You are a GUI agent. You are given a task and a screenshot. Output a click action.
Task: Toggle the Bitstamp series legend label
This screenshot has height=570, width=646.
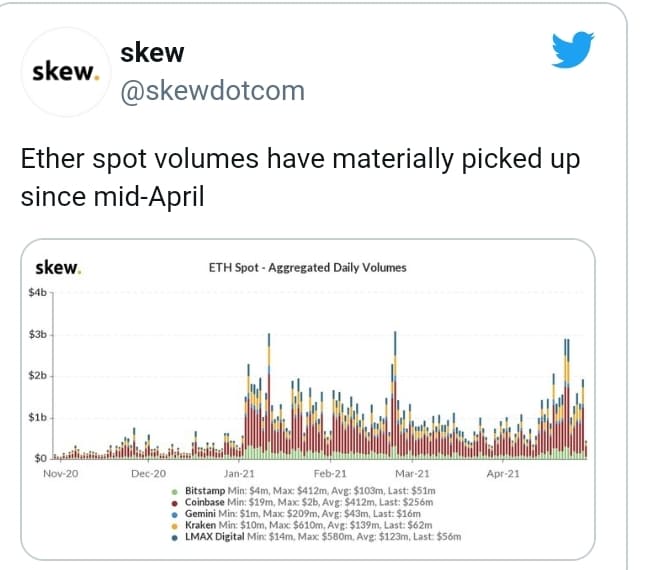tap(205, 491)
